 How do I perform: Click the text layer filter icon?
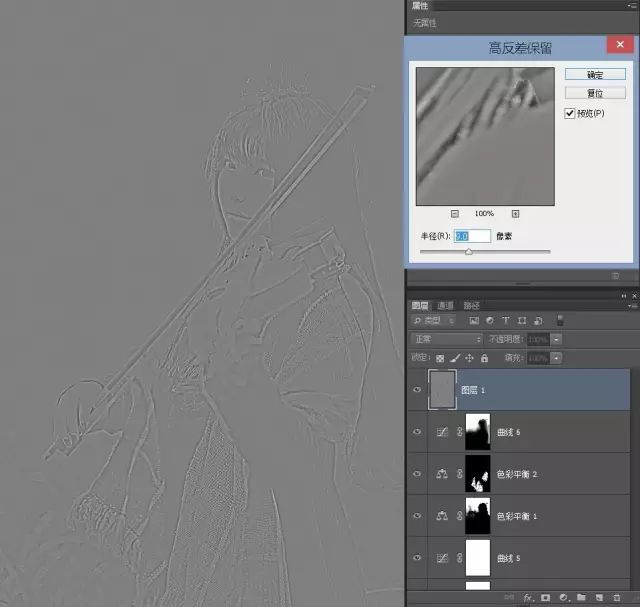pos(507,320)
